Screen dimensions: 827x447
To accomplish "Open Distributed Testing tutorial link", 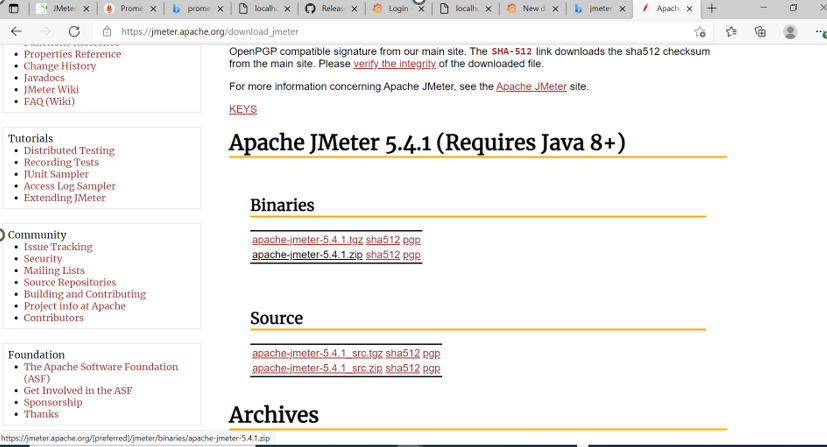I will pyautogui.click(x=69, y=151).
